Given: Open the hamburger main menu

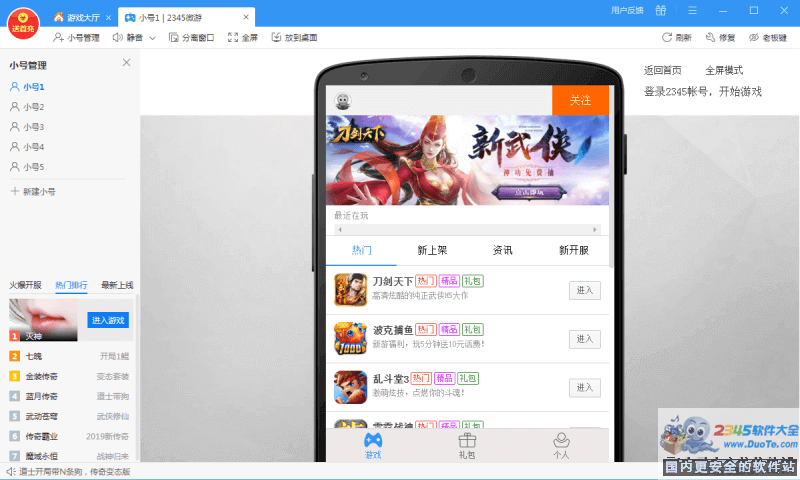Looking at the screenshot, I should click(692, 10).
